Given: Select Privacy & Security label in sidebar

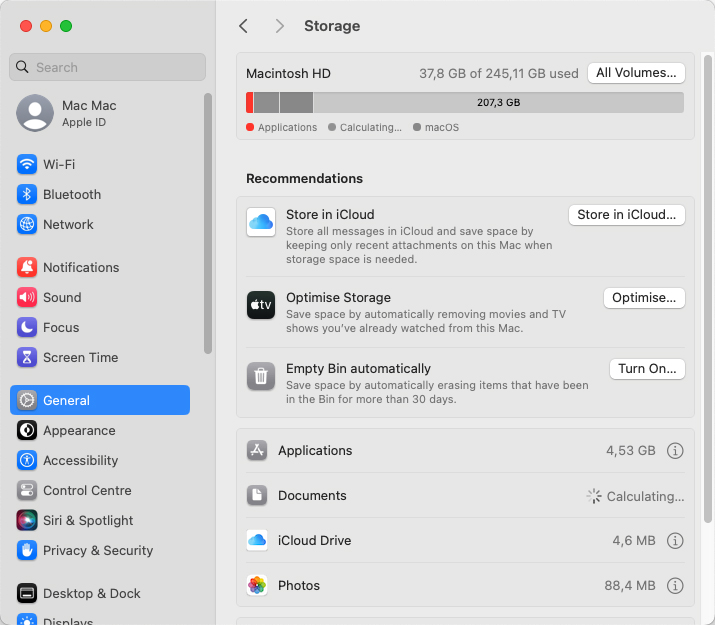Looking at the screenshot, I should (x=98, y=551).
